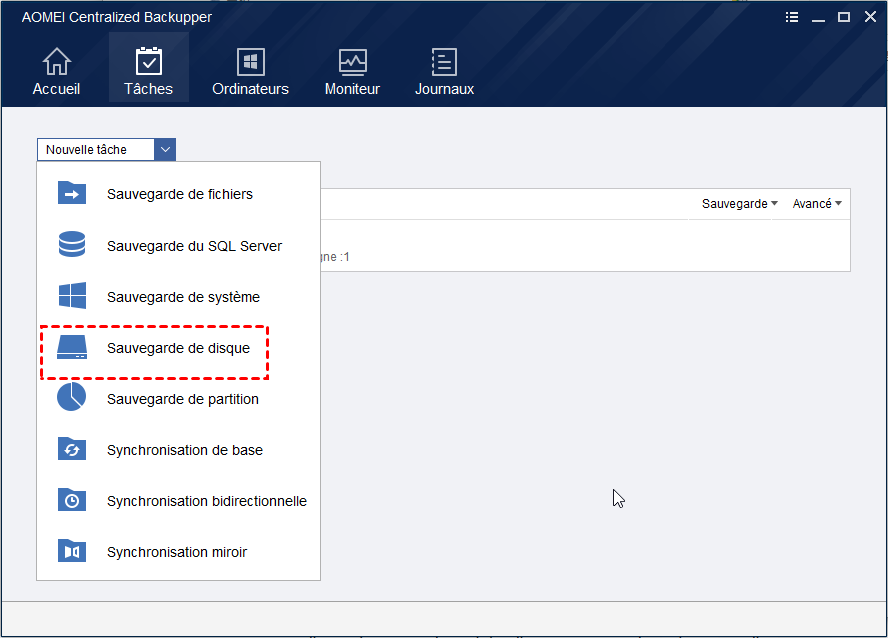Click the partition backup pie icon
This screenshot has height=638, width=888.
(x=71, y=397)
